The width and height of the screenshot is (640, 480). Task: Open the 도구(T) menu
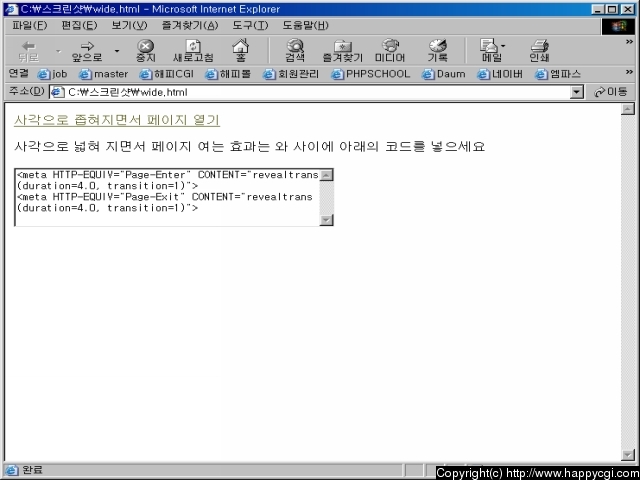250,26
